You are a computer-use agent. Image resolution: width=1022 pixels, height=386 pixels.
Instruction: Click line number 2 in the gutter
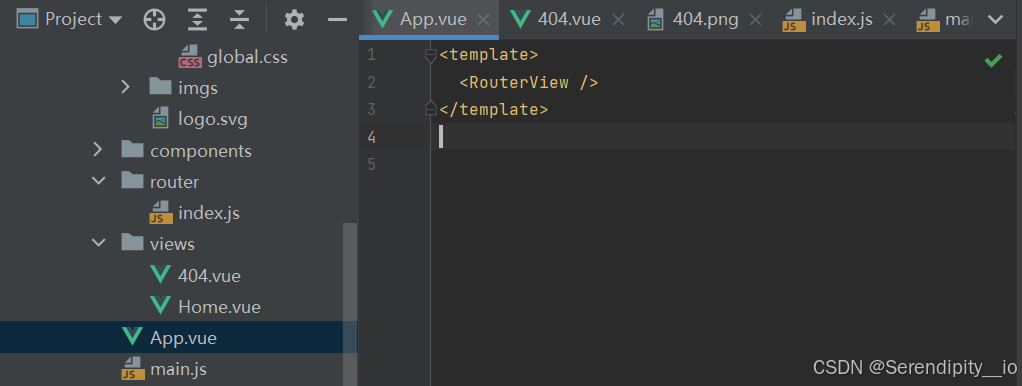coord(372,83)
